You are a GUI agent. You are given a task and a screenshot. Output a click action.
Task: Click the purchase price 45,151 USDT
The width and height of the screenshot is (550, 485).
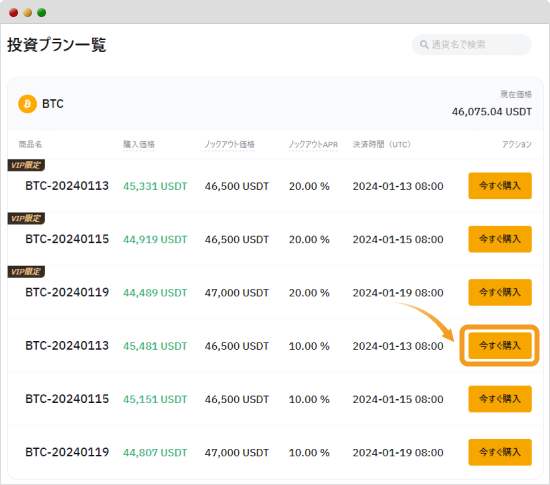click(x=155, y=399)
